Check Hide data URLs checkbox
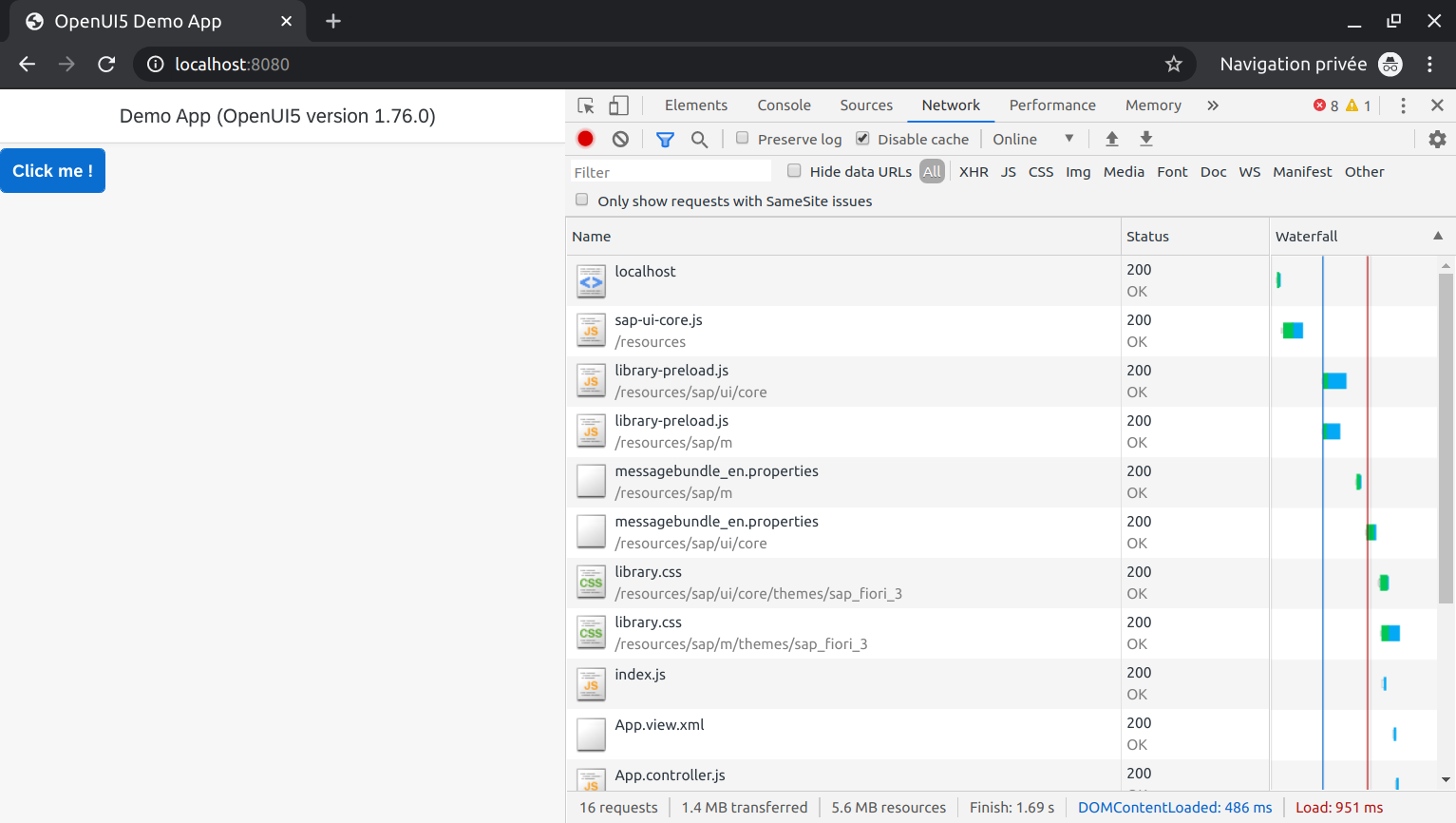This screenshot has height=823, width=1456. 794,170
